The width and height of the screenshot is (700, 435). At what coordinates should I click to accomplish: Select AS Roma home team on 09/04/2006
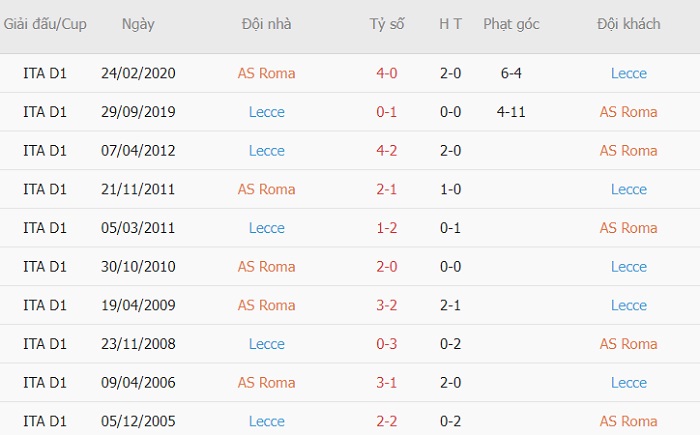pyautogui.click(x=266, y=383)
